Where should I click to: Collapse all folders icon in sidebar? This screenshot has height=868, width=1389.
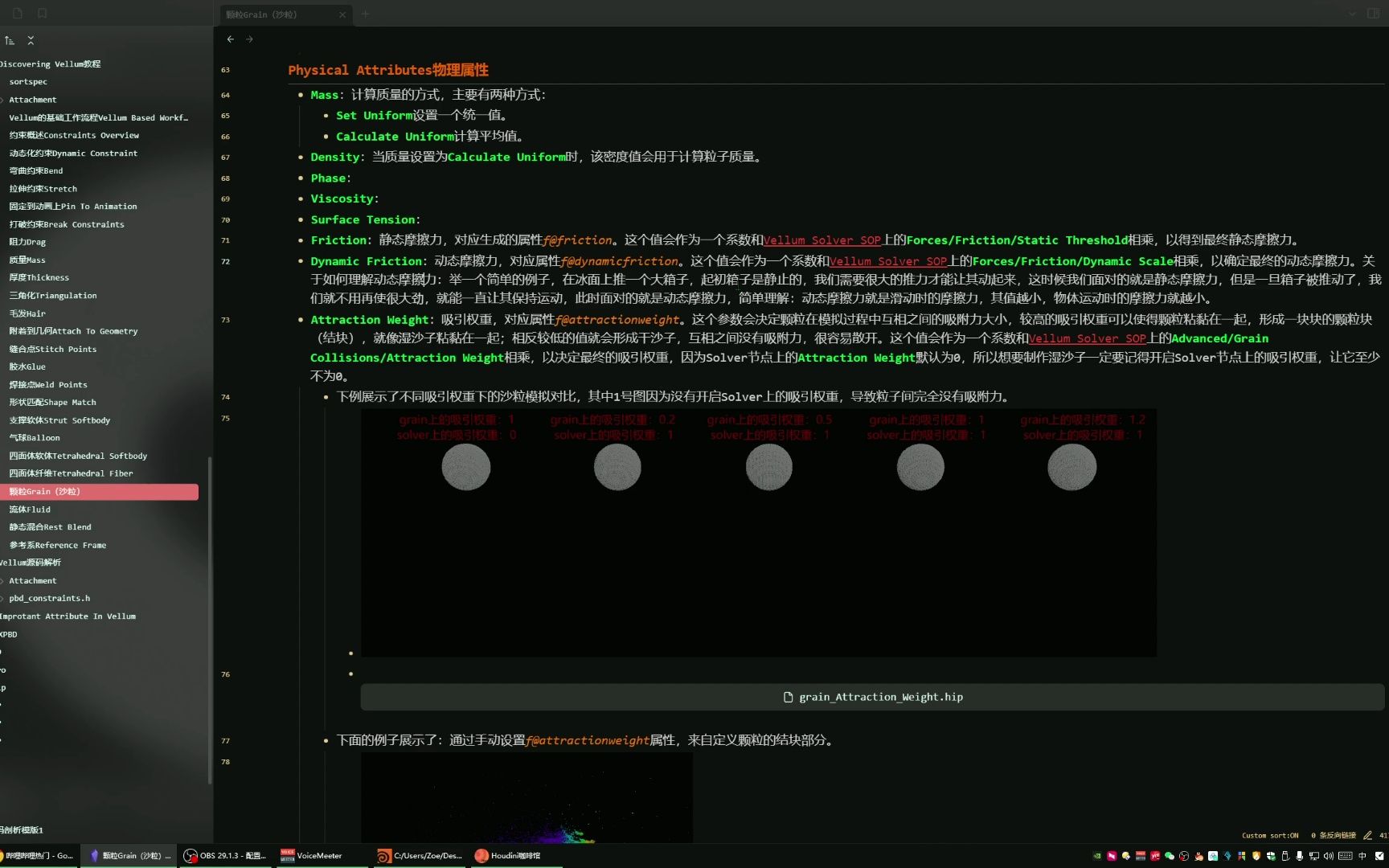31,40
